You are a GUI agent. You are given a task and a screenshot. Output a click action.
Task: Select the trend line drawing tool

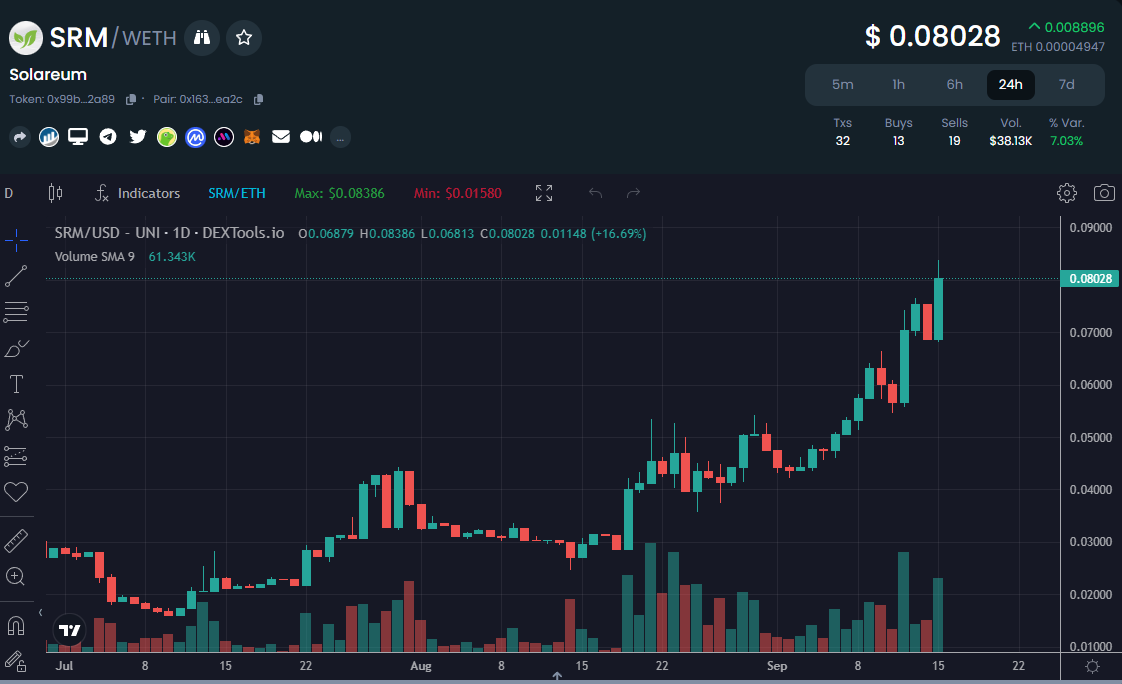(x=16, y=276)
